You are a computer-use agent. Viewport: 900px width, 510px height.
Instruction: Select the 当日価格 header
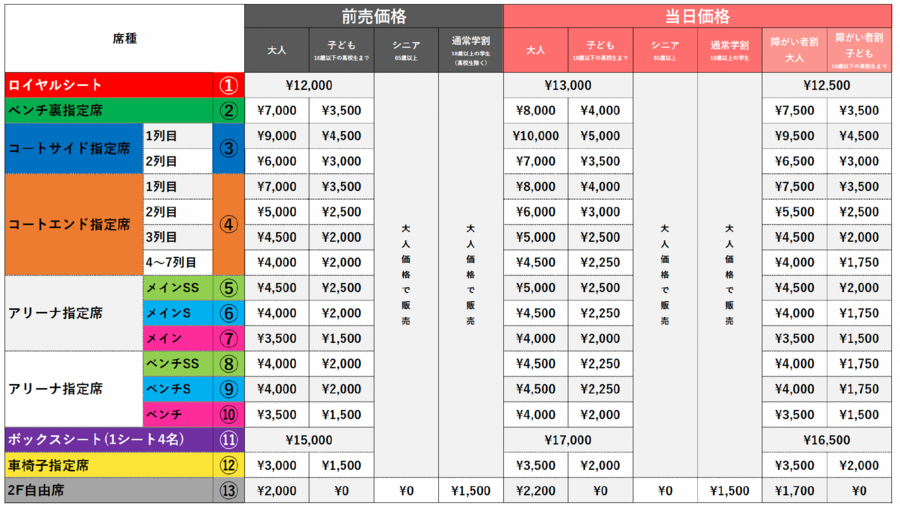coord(697,16)
